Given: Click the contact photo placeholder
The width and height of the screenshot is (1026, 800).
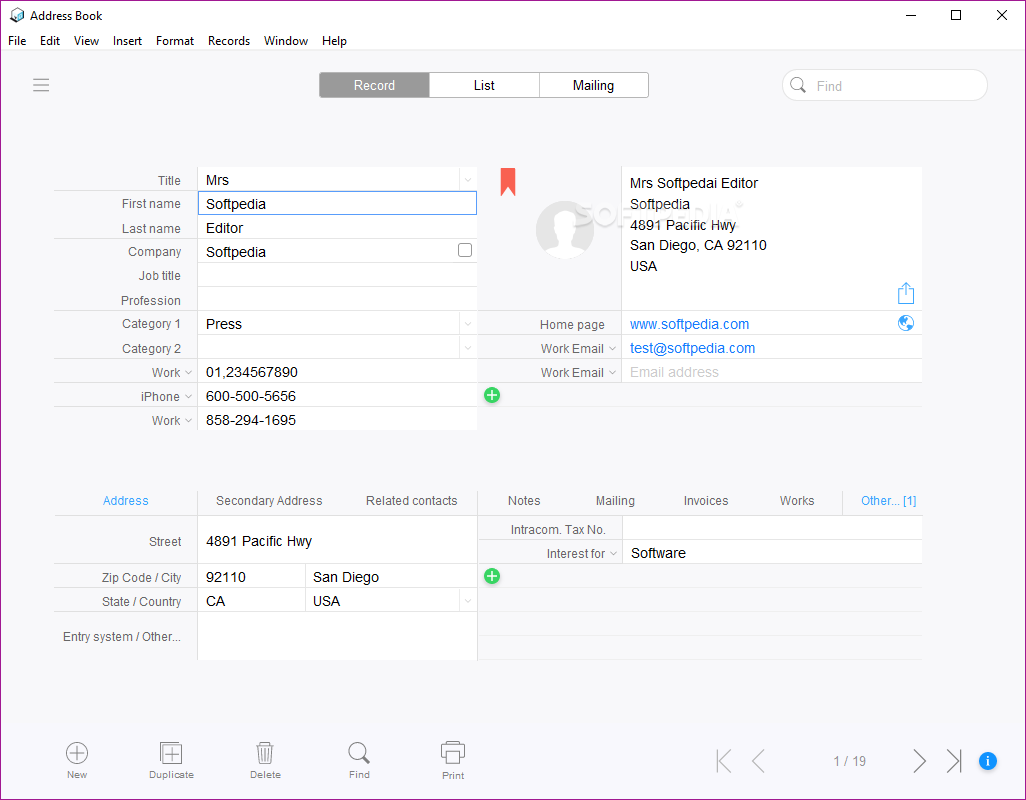Looking at the screenshot, I should (564, 230).
